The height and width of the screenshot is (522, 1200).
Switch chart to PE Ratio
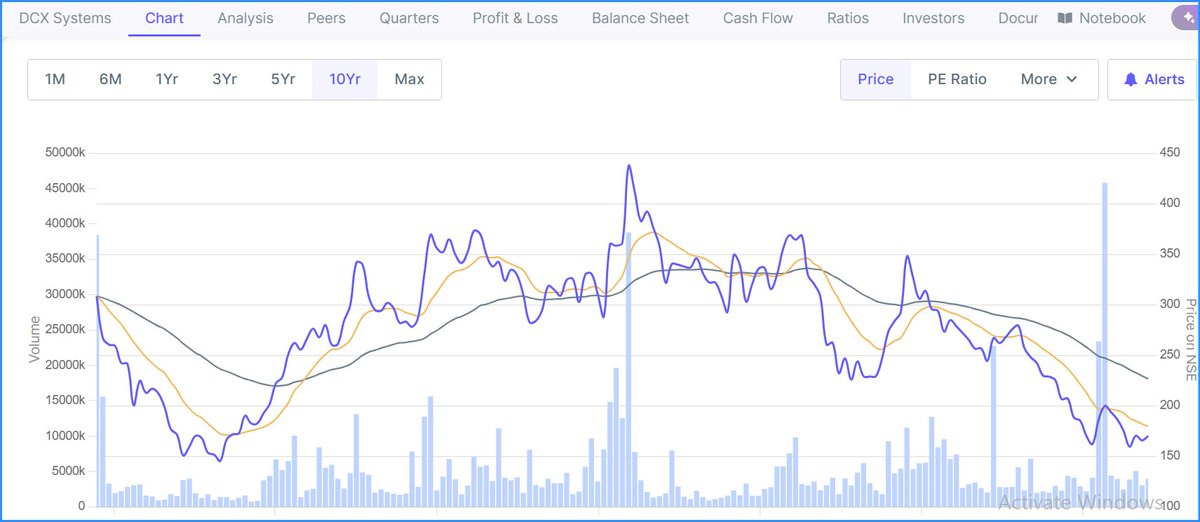[957, 79]
